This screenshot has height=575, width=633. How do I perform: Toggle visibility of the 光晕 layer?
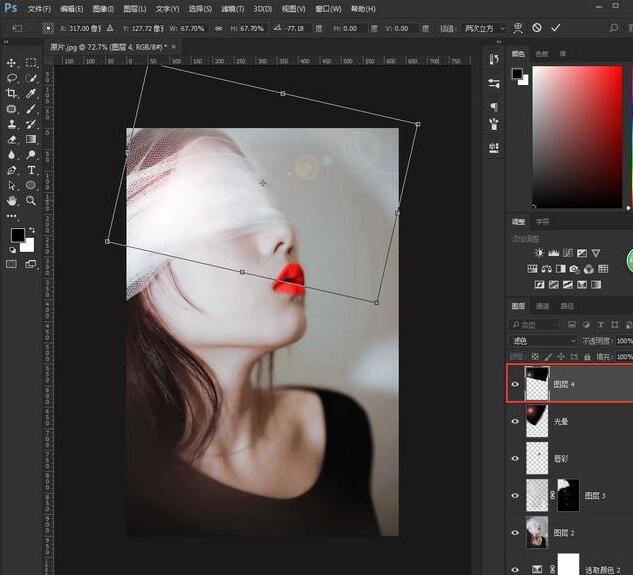pyautogui.click(x=516, y=421)
